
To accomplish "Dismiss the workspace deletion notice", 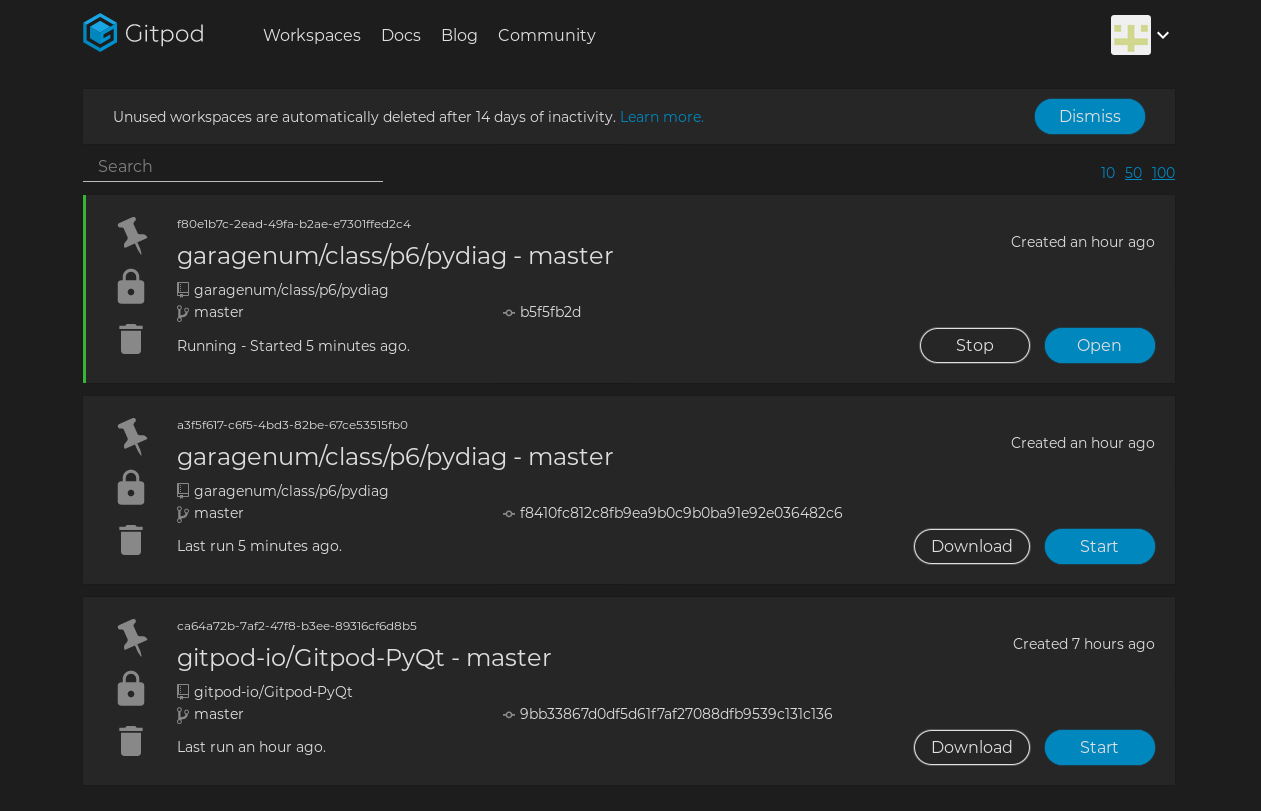I will pyautogui.click(x=1089, y=116).
